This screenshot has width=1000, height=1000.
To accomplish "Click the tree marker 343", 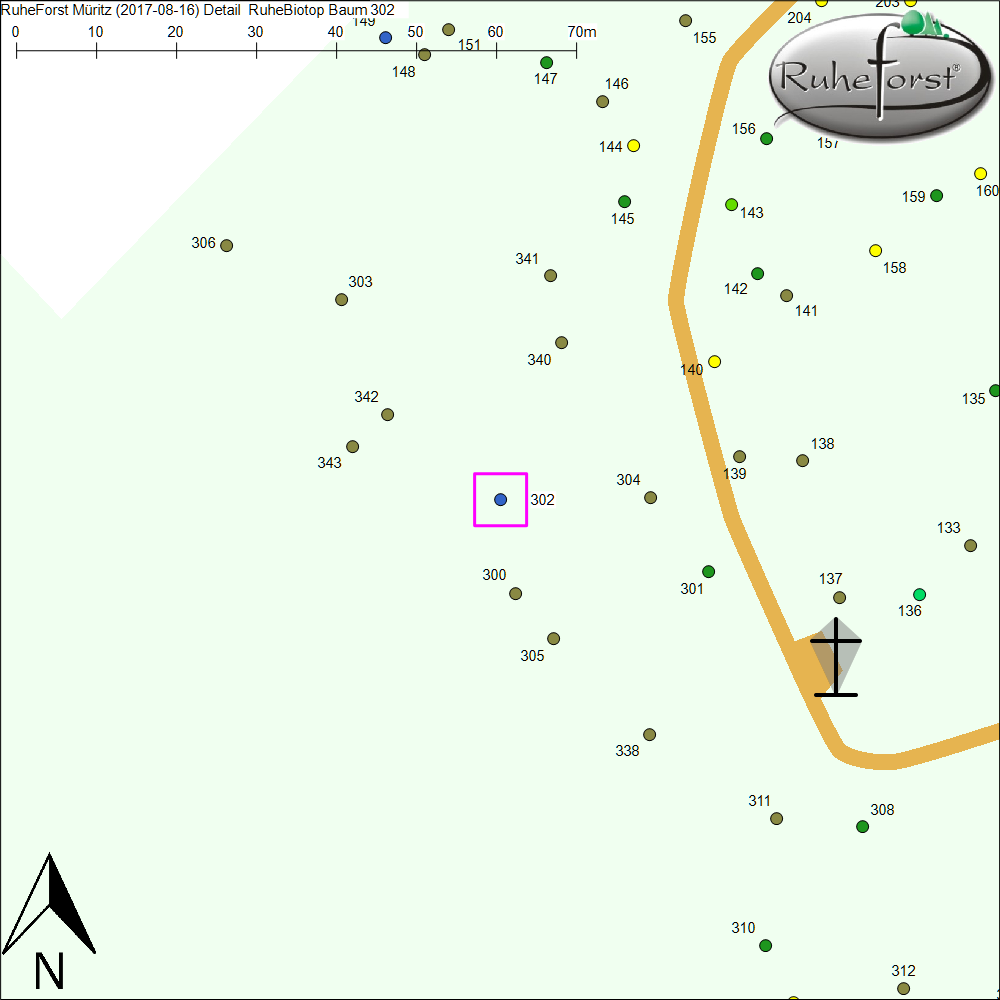I will (x=352, y=447).
